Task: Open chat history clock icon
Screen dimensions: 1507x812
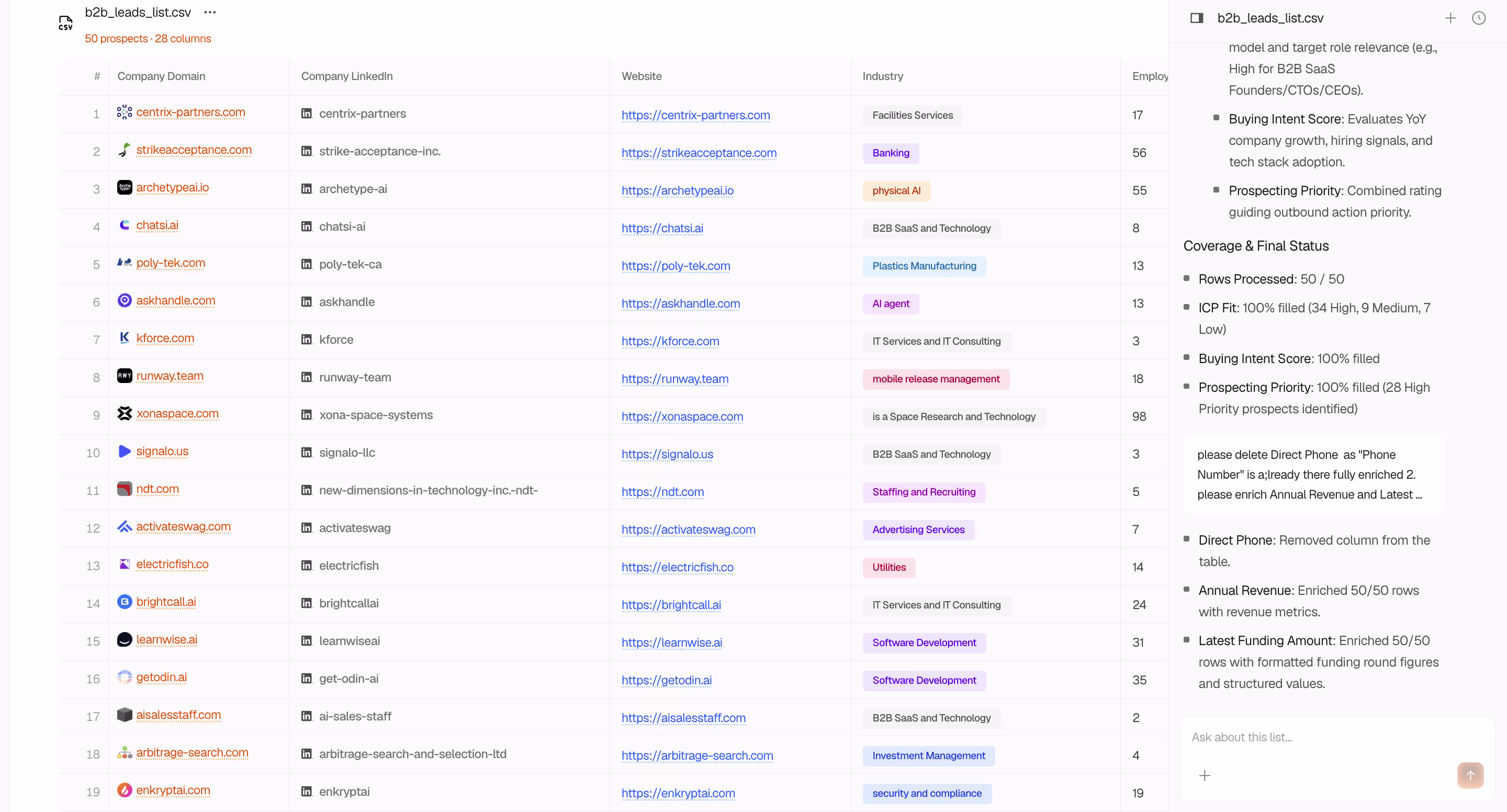Action: 1478,18
